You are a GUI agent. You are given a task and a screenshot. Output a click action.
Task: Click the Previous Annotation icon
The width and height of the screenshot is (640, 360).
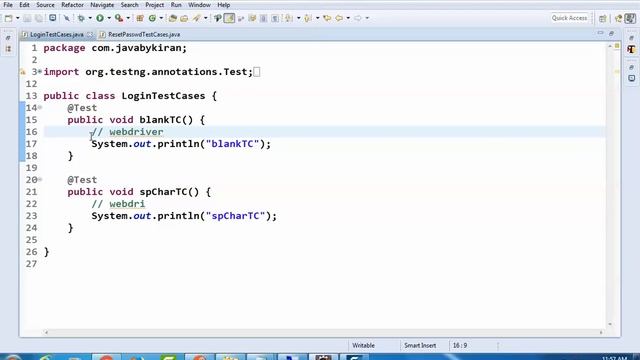(x=308, y=18)
